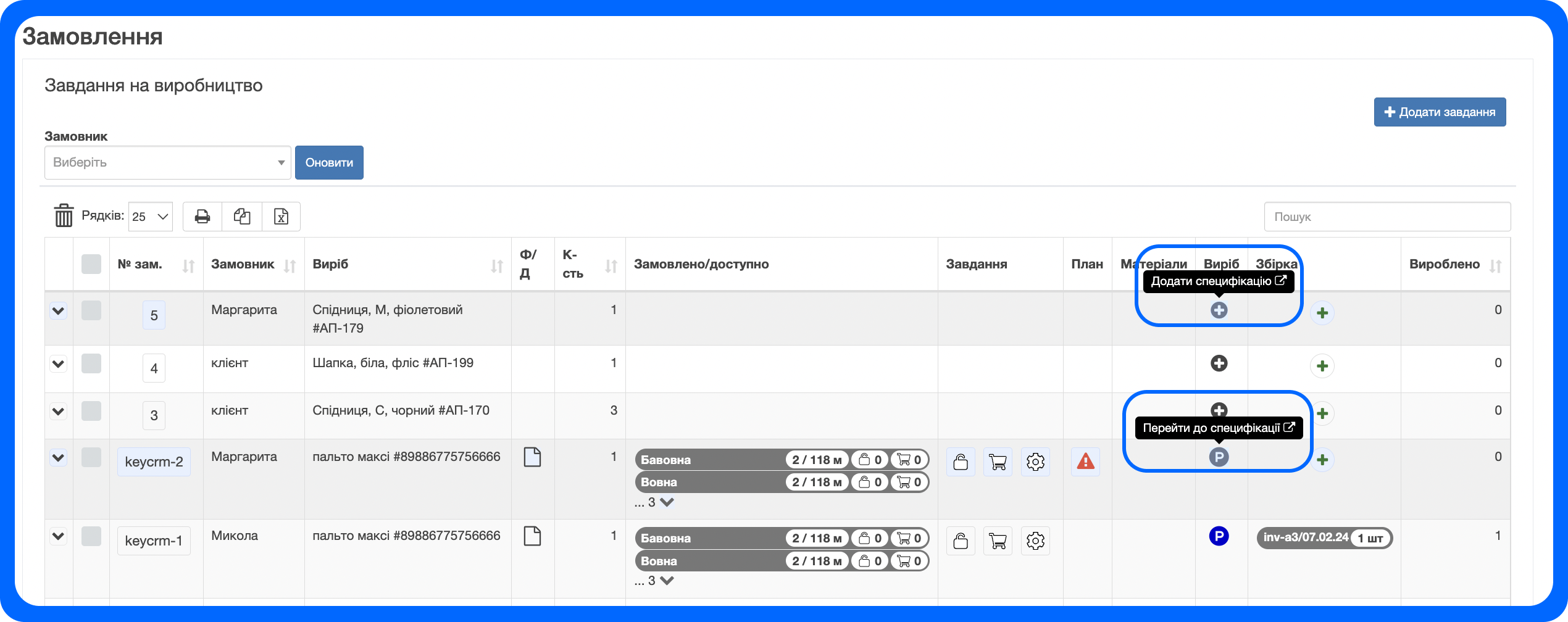Click the trash delete icon
The image size is (1568, 622).
tap(64, 216)
